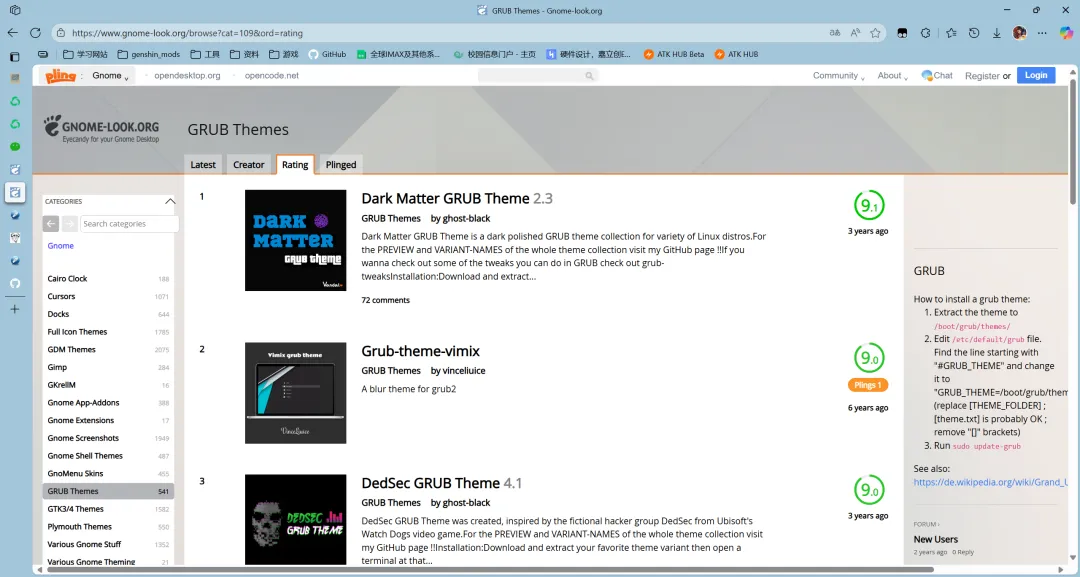Open the read aloud icon in address bar
The width and height of the screenshot is (1080, 577).
[855, 32]
